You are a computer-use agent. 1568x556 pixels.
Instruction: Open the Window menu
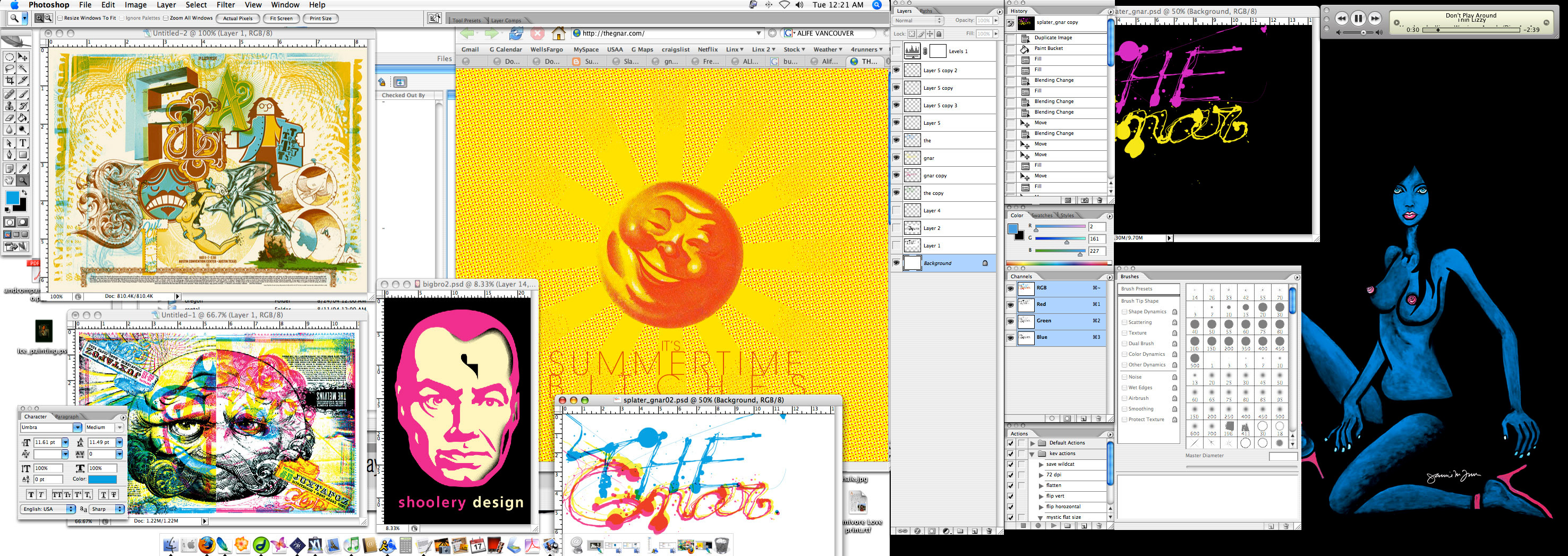pyautogui.click(x=285, y=5)
